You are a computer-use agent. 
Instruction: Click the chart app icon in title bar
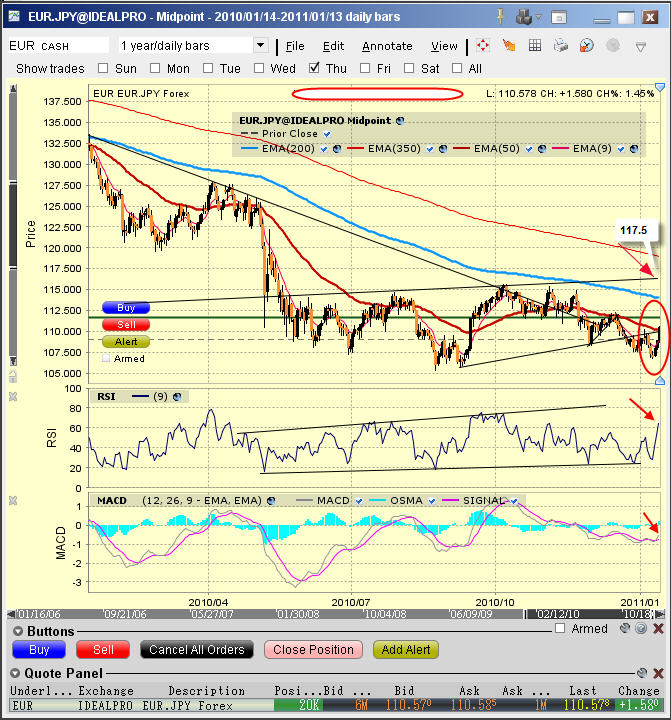(x=14, y=17)
